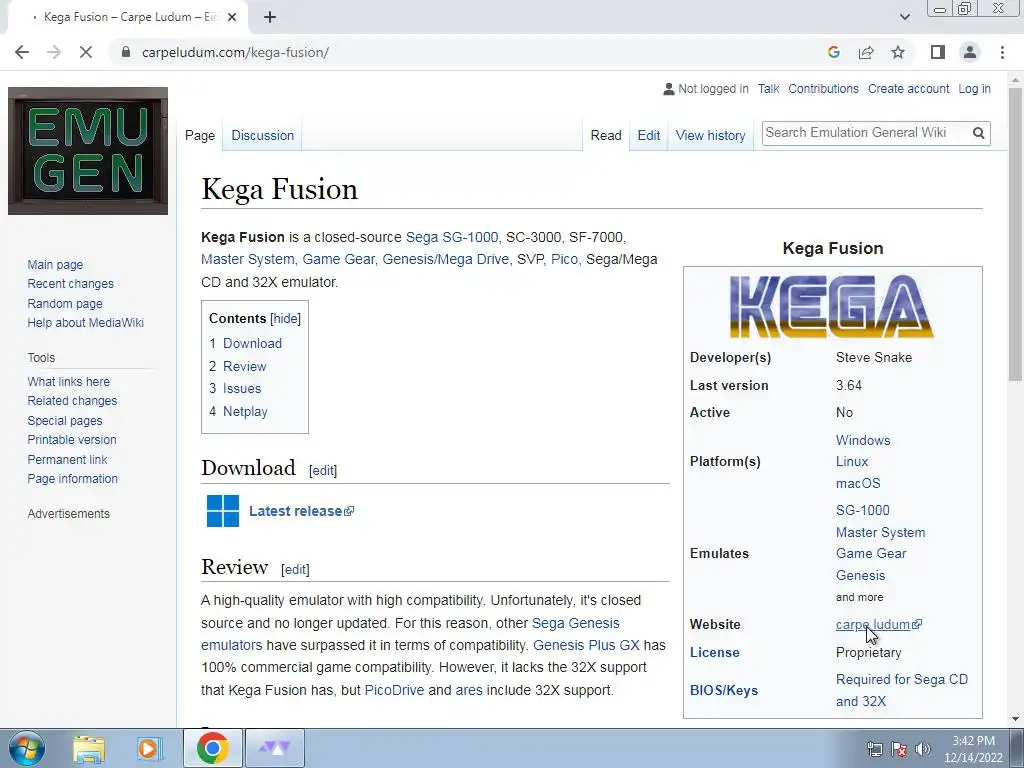Open the Windows platform link in infobox

click(863, 440)
